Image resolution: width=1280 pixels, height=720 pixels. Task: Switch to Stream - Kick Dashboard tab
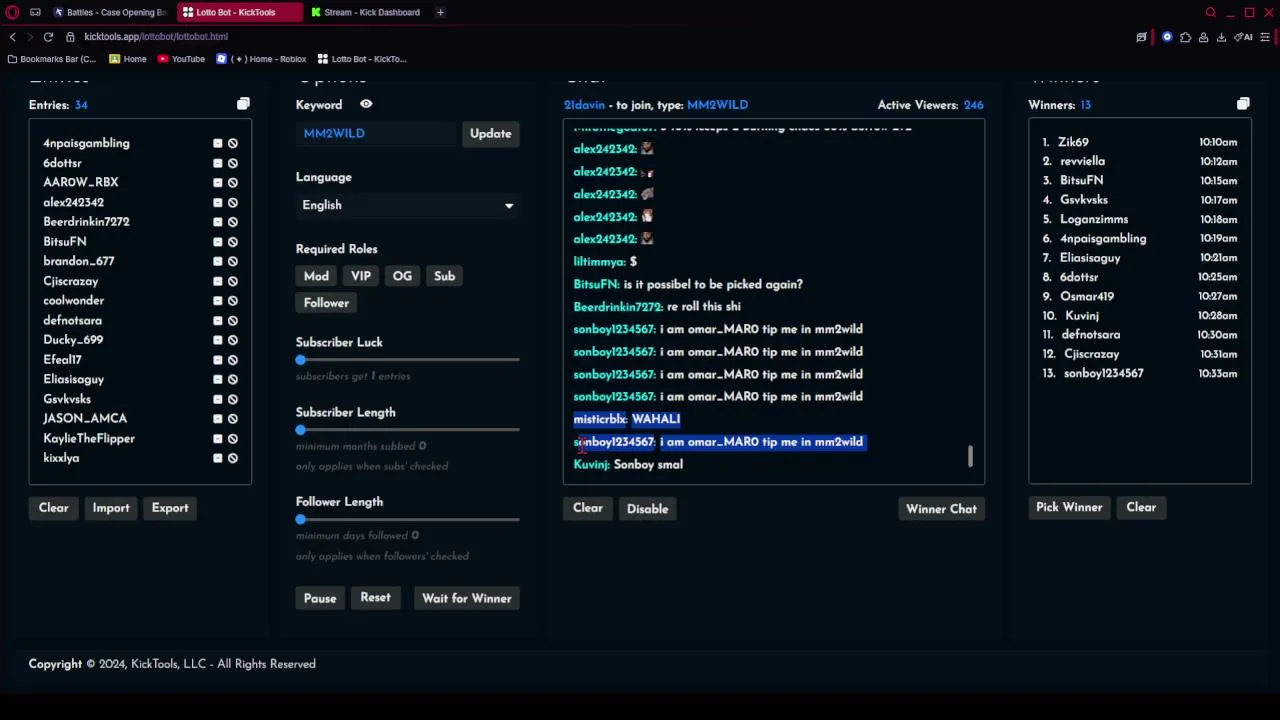pyautogui.click(x=365, y=12)
